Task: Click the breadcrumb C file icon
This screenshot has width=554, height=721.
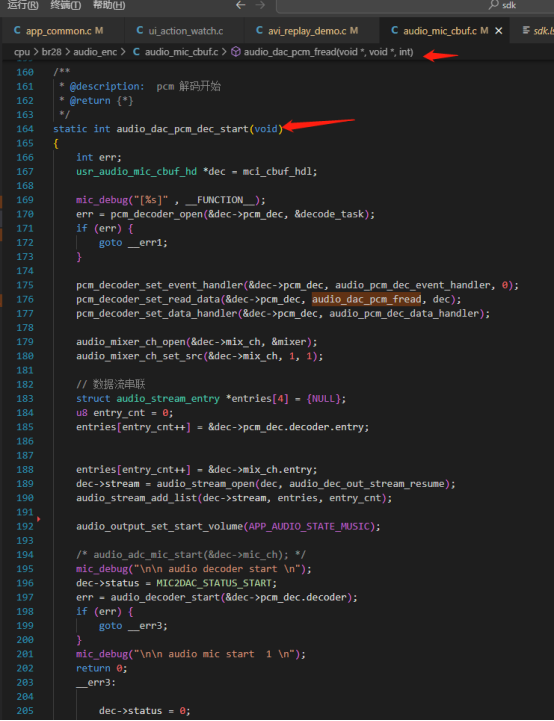Action: (137, 52)
